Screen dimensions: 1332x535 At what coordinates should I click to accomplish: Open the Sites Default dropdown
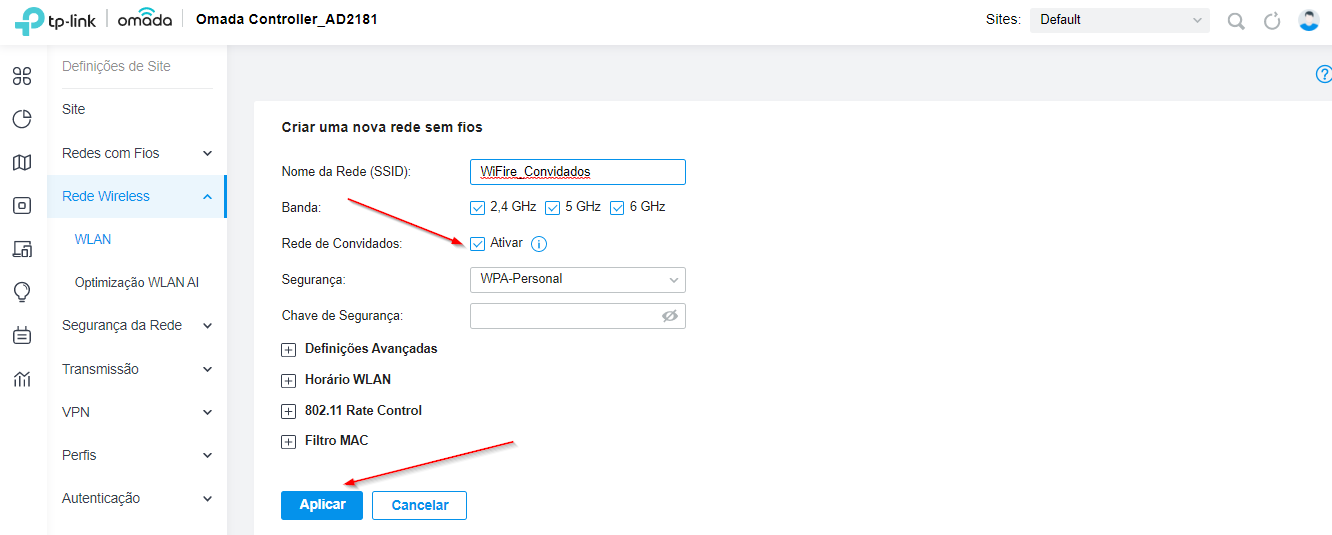coord(1120,20)
